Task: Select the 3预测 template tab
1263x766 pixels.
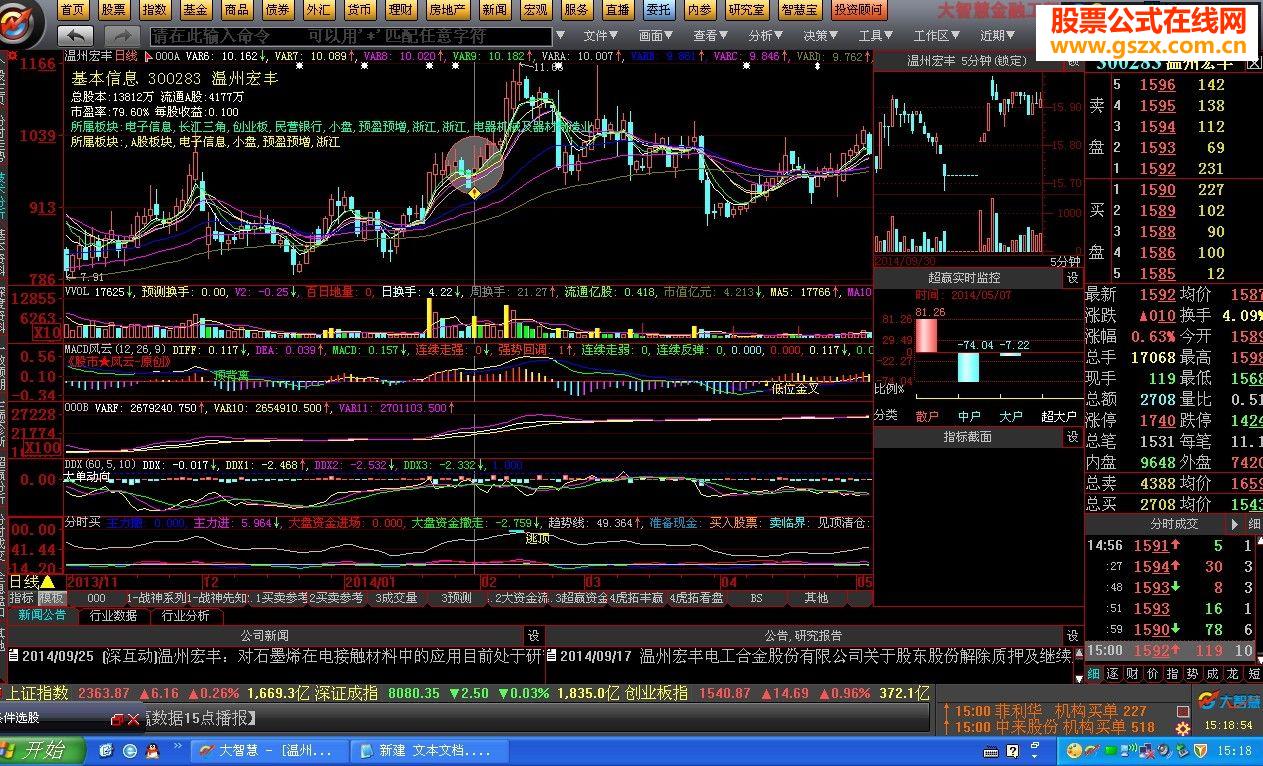Action: click(456, 598)
